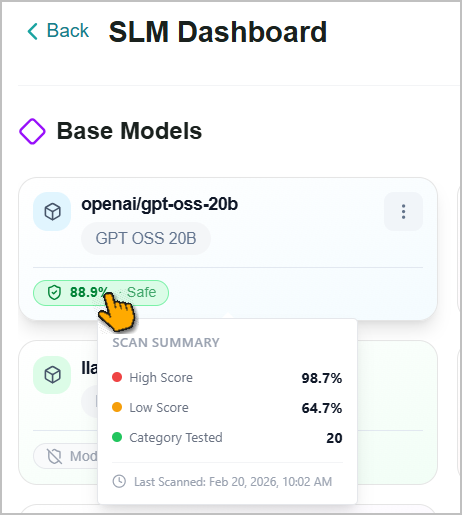Click the orange Low Score indicator dot
This screenshot has height=515, width=462.
pyautogui.click(x=117, y=407)
